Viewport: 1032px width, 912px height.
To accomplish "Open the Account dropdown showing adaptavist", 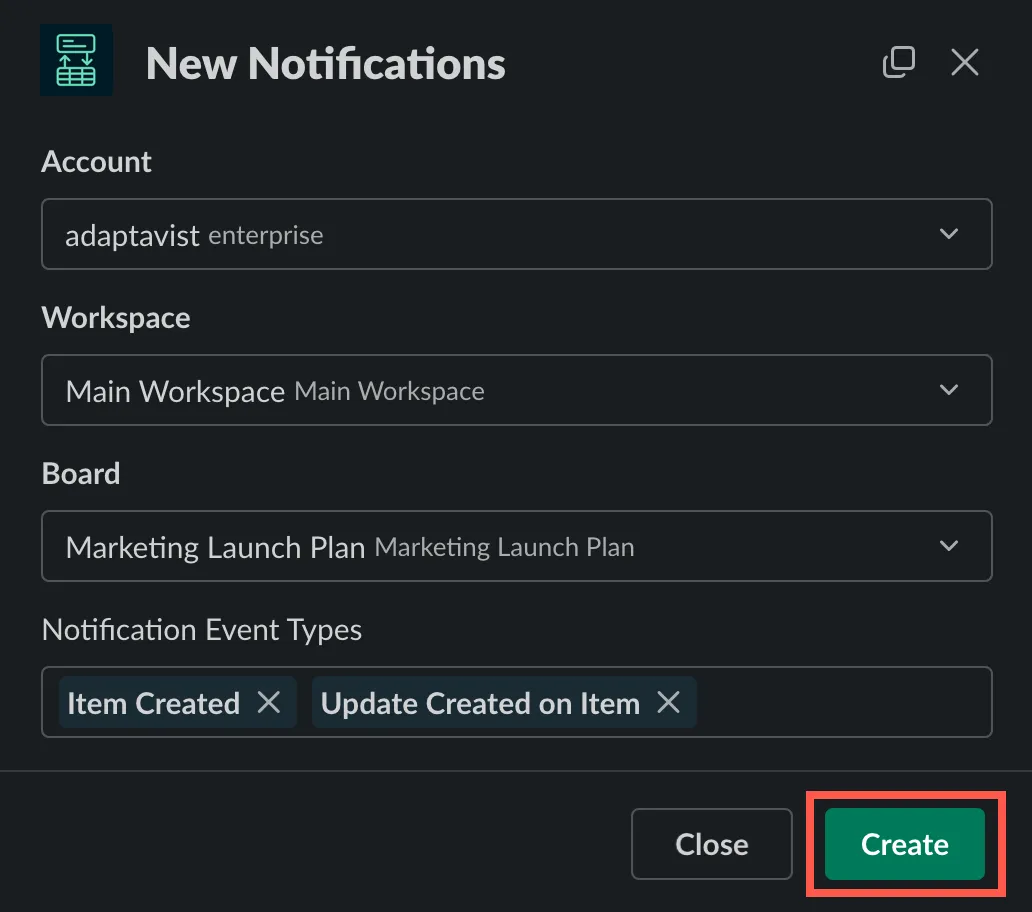I will [x=517, y=234].
